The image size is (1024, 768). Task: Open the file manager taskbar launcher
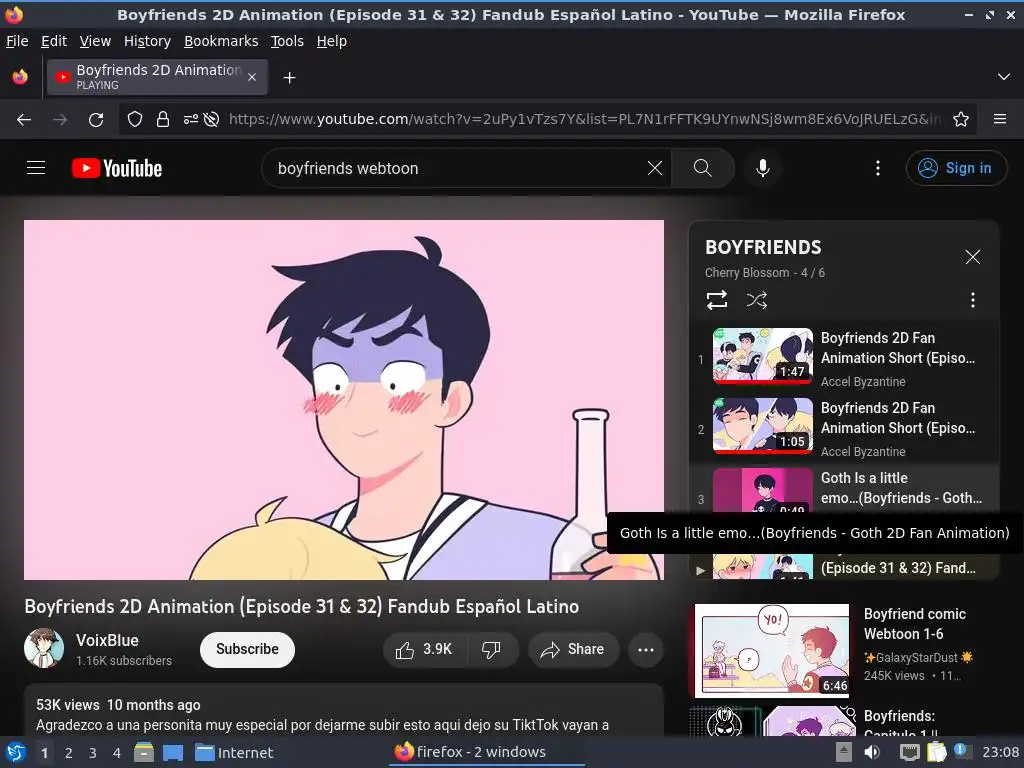(x=143, y=752)
